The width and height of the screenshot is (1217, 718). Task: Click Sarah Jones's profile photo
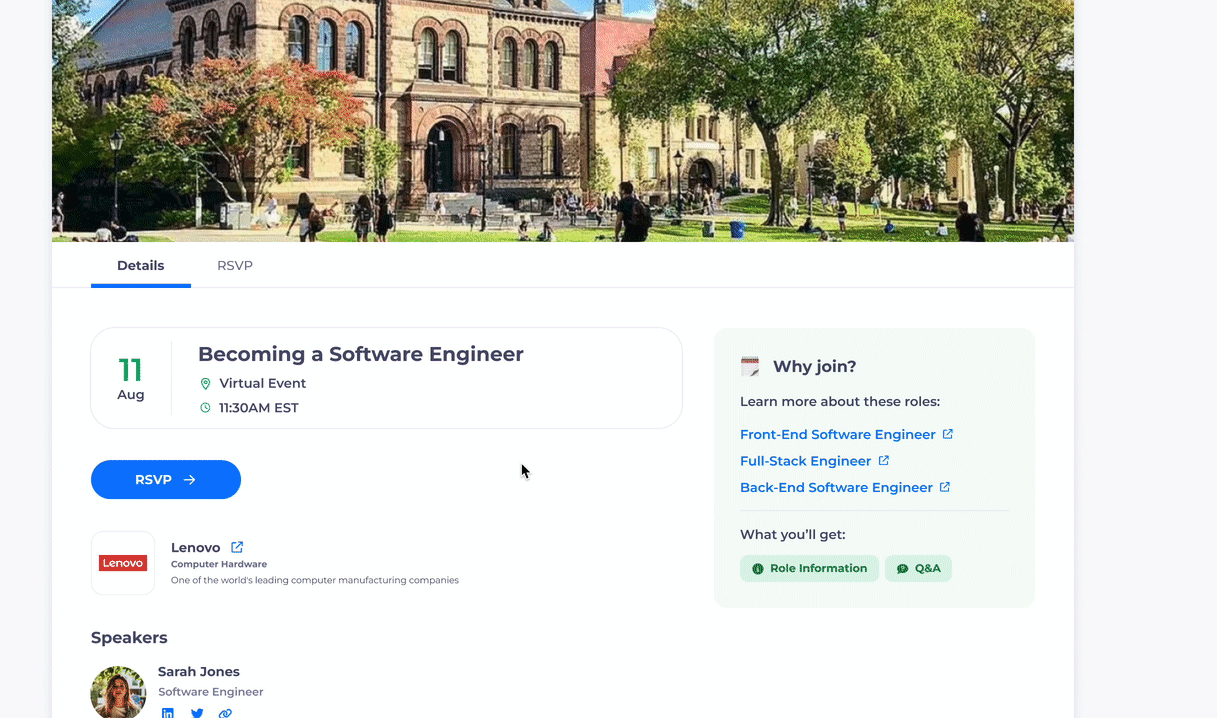pyautogui.click(x=118, y=692)
